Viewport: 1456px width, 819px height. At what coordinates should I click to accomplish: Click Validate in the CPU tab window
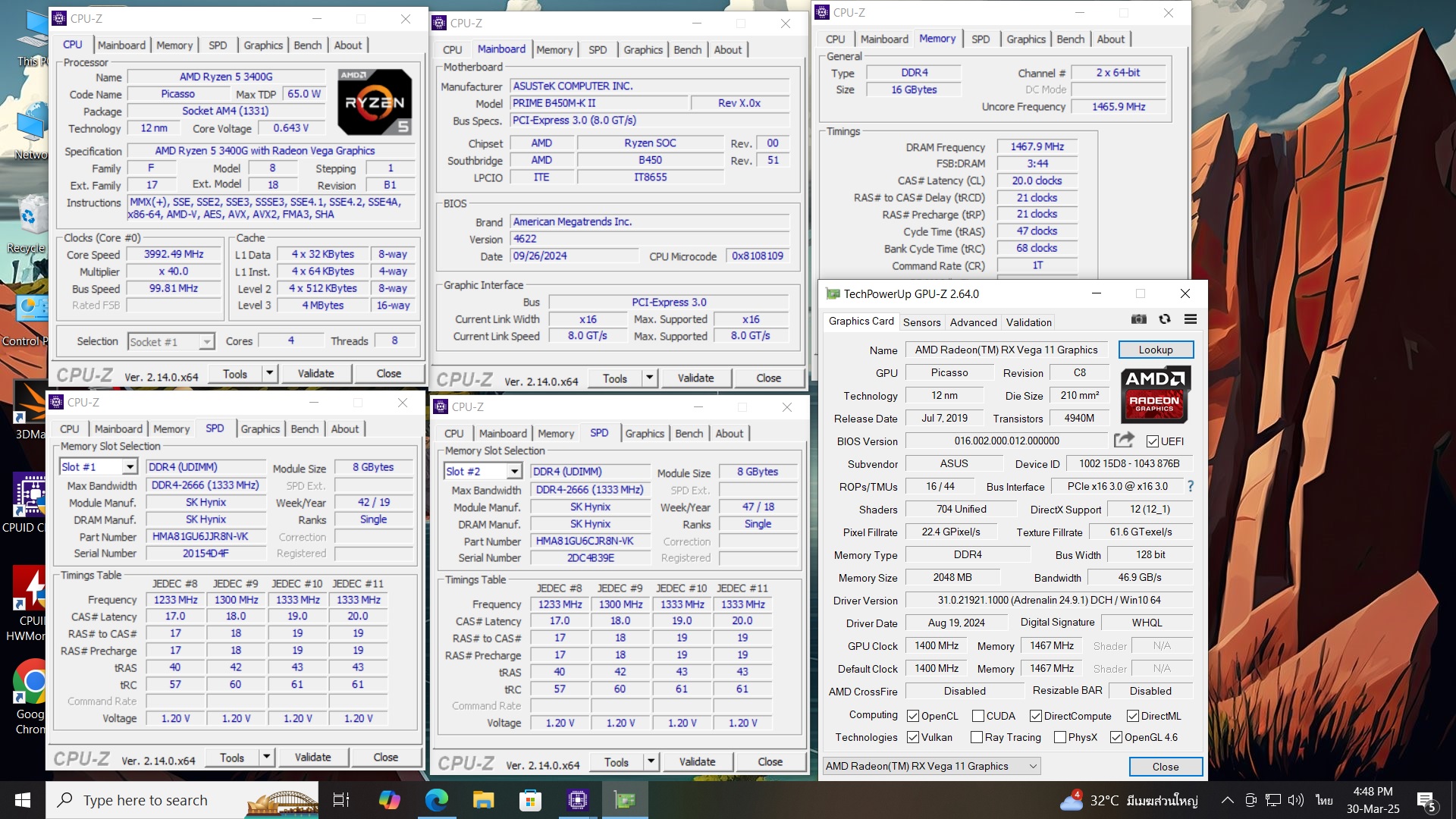[315, 373]
